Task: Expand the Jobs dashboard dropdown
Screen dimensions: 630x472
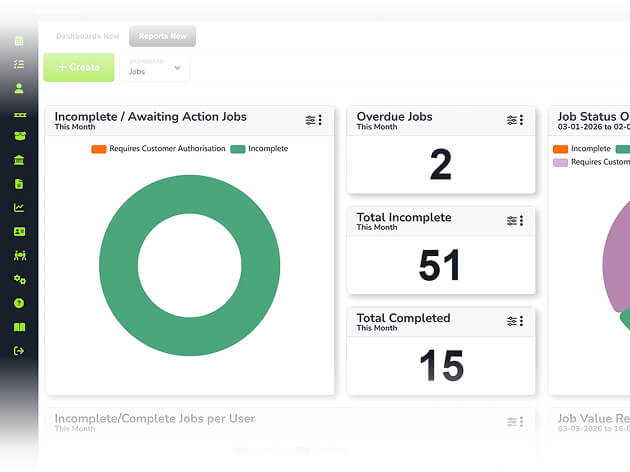Action: click(155, 67)
